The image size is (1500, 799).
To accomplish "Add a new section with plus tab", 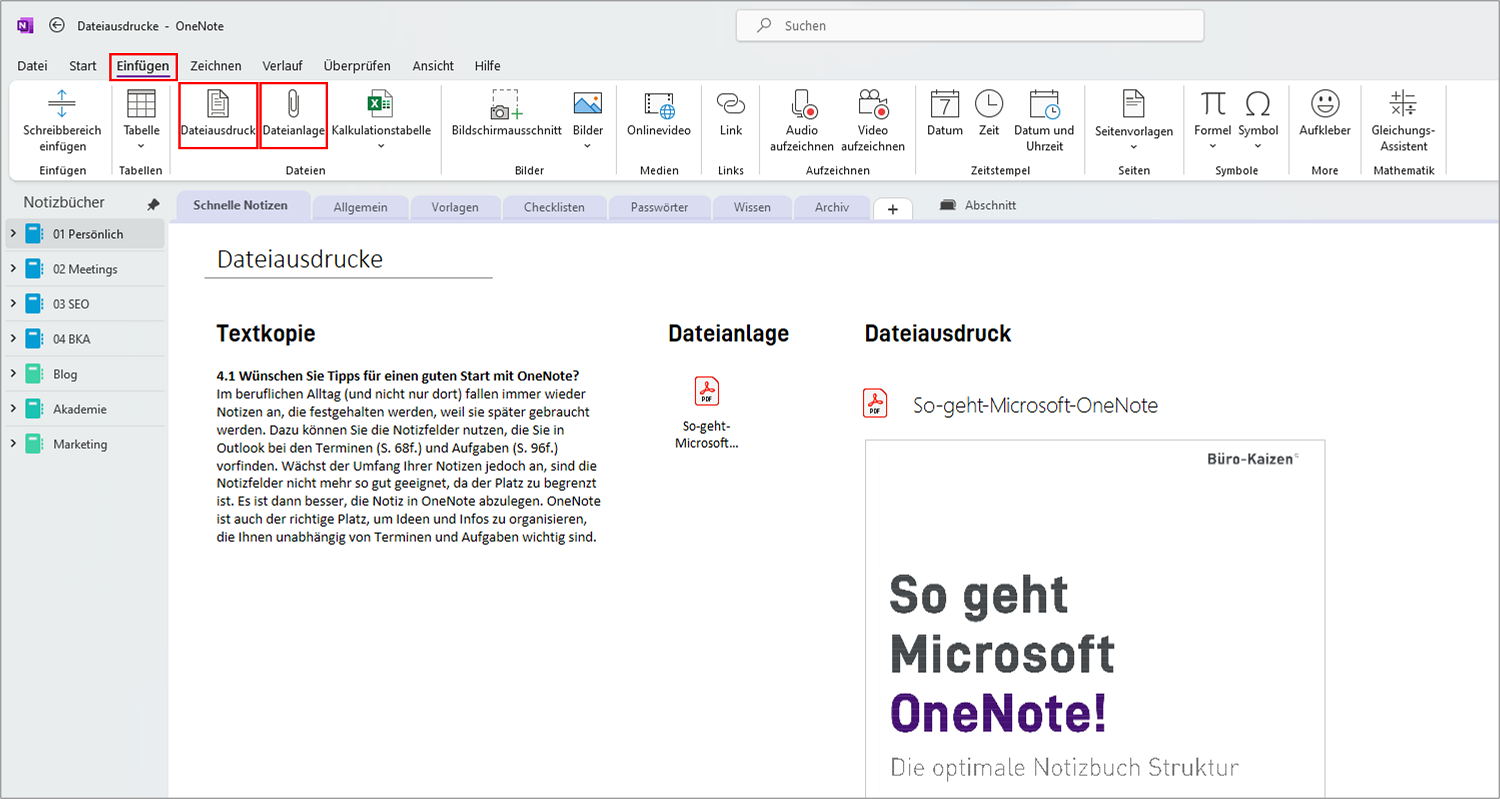I will [x=892, y=208].
